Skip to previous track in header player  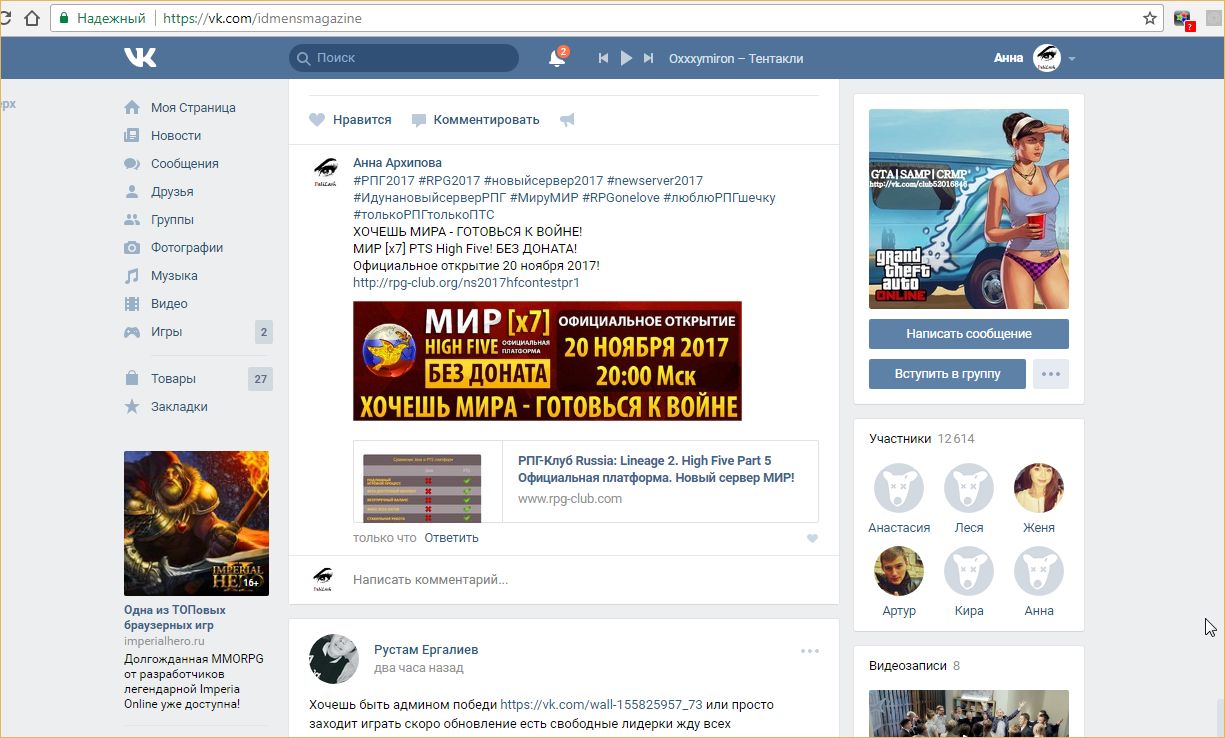pos(603,59)
